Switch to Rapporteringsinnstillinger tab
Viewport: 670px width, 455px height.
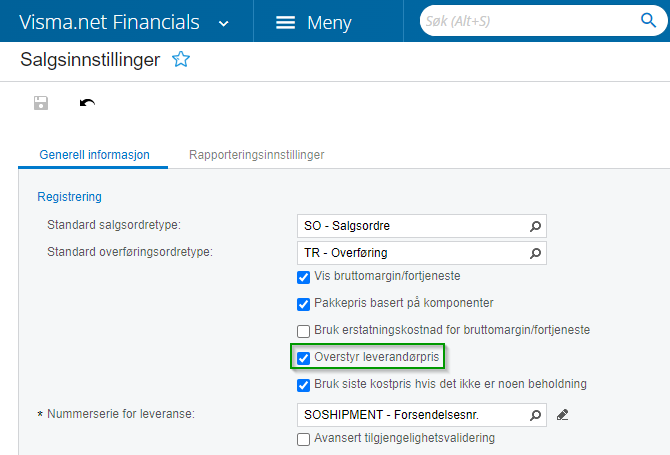257,155
